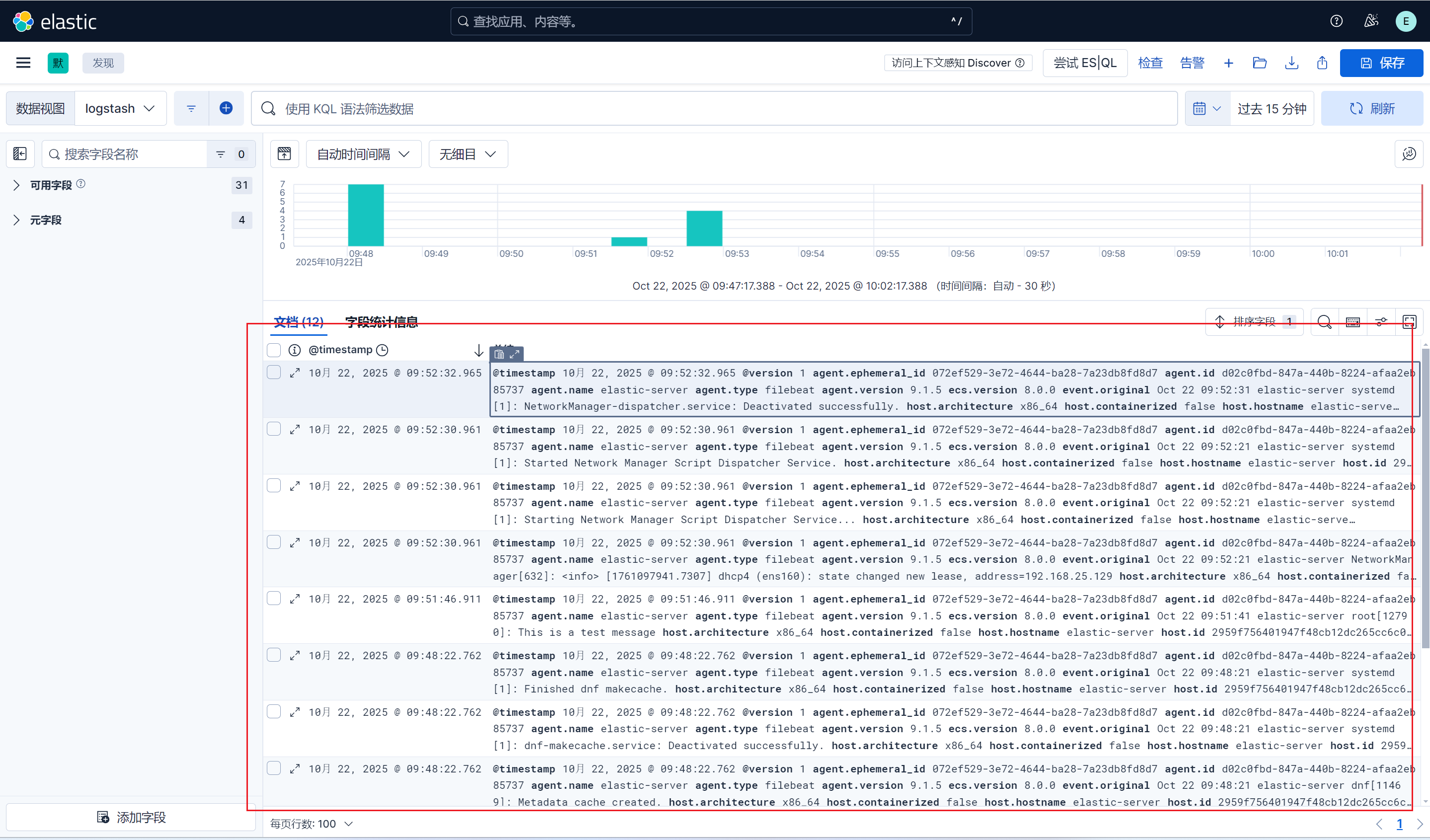Check the select-all rows checkbox in header
This screenshot has height=840, width=1430.
[274, 350]
